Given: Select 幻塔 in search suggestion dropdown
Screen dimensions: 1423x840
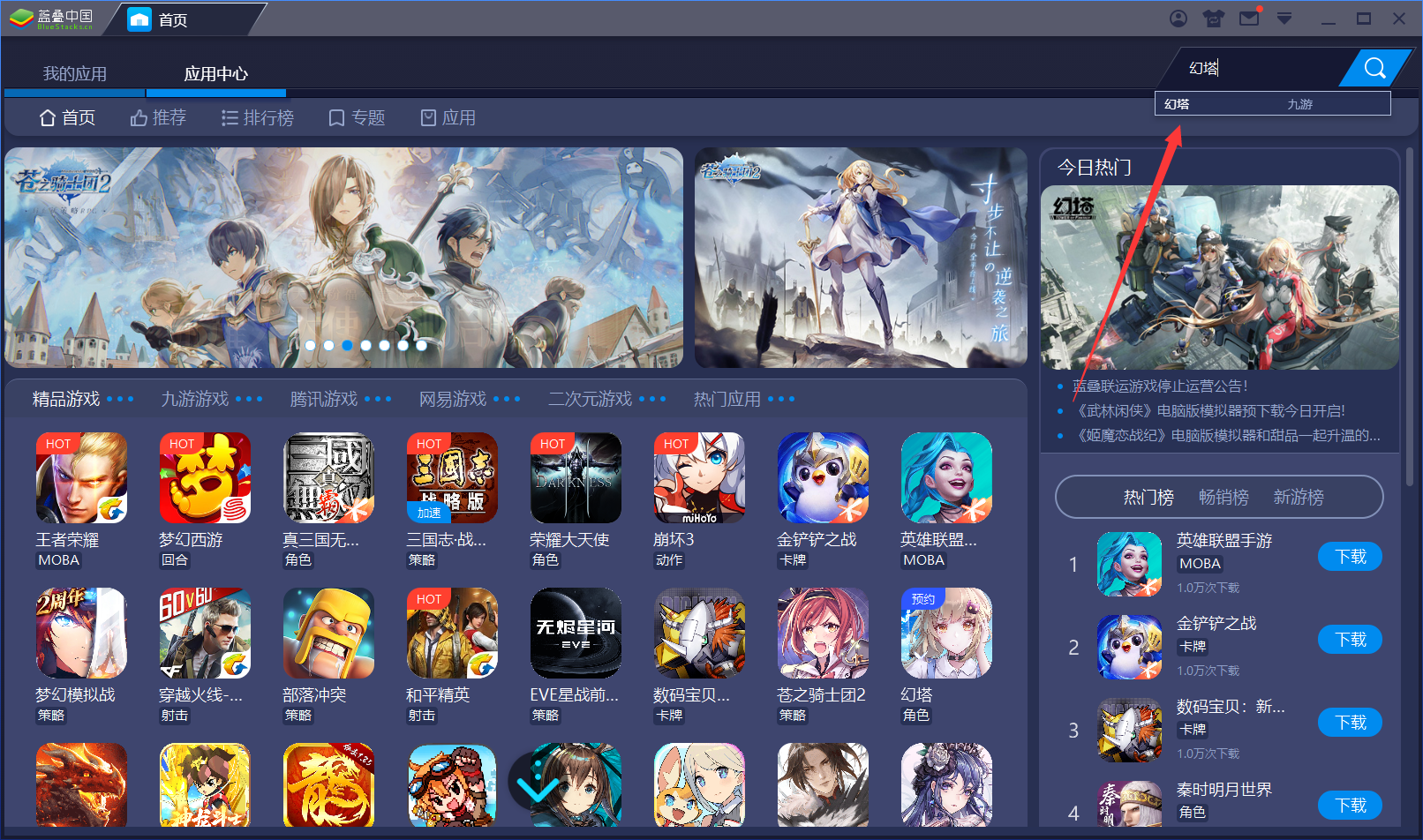Looking at the screenshot, I should click(x=1178, y=104).
